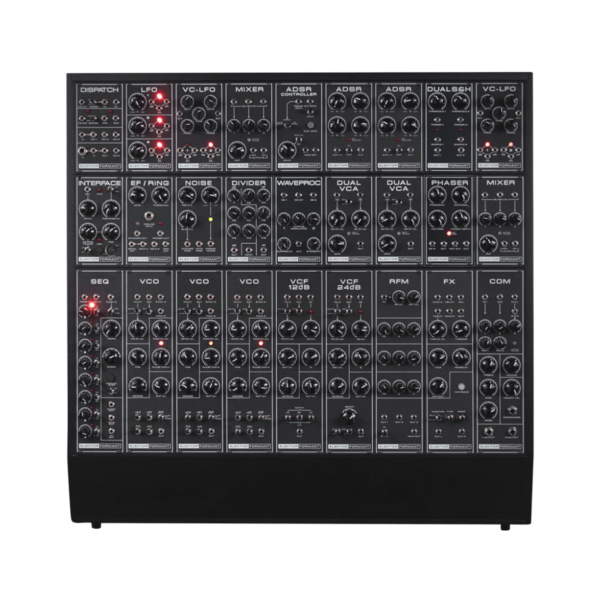This screenshot has height=600, width=600.
Task: Flip the toggle switch on right DUAL VCA module
Action: [399, 202]
